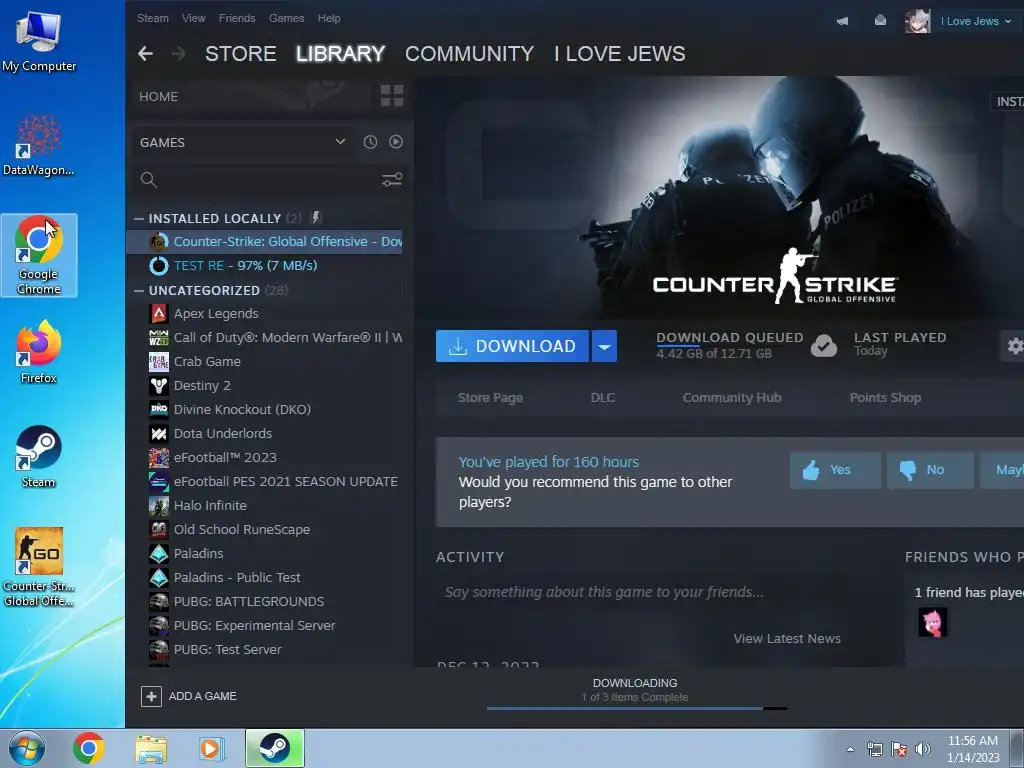Select the Destiny 2 icon
Screen dimensions: 1024x768
(x=159, y=385)
